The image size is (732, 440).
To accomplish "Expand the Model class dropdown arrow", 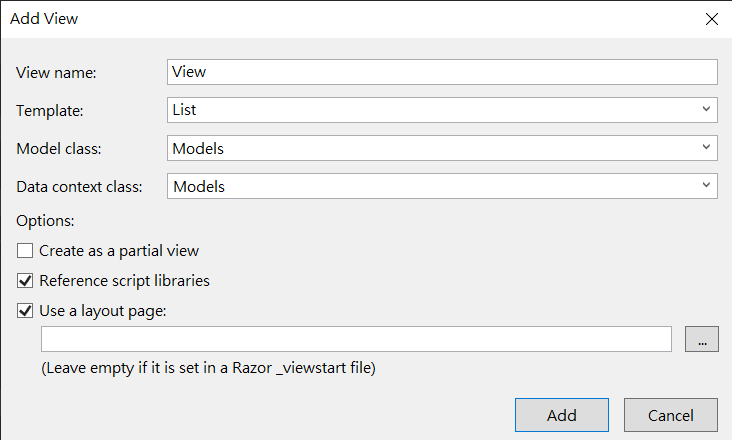I will tap(706, 148).
